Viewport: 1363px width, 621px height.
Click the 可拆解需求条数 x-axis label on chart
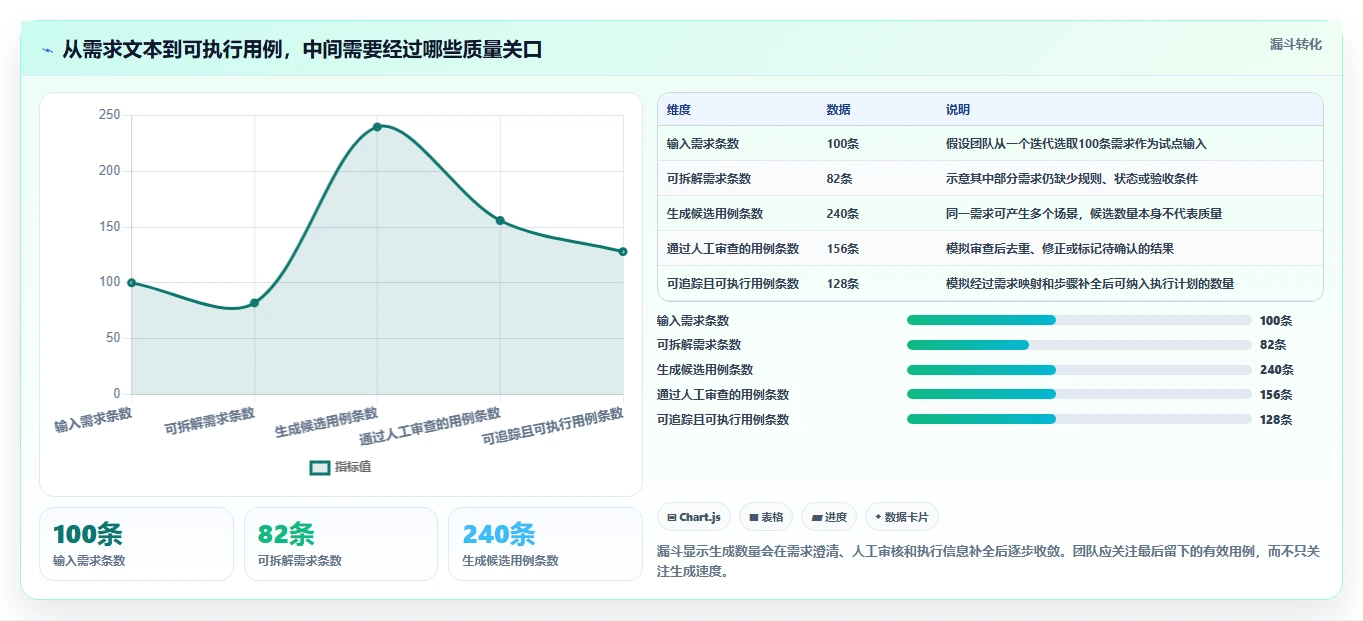click(x=210, y=420)
